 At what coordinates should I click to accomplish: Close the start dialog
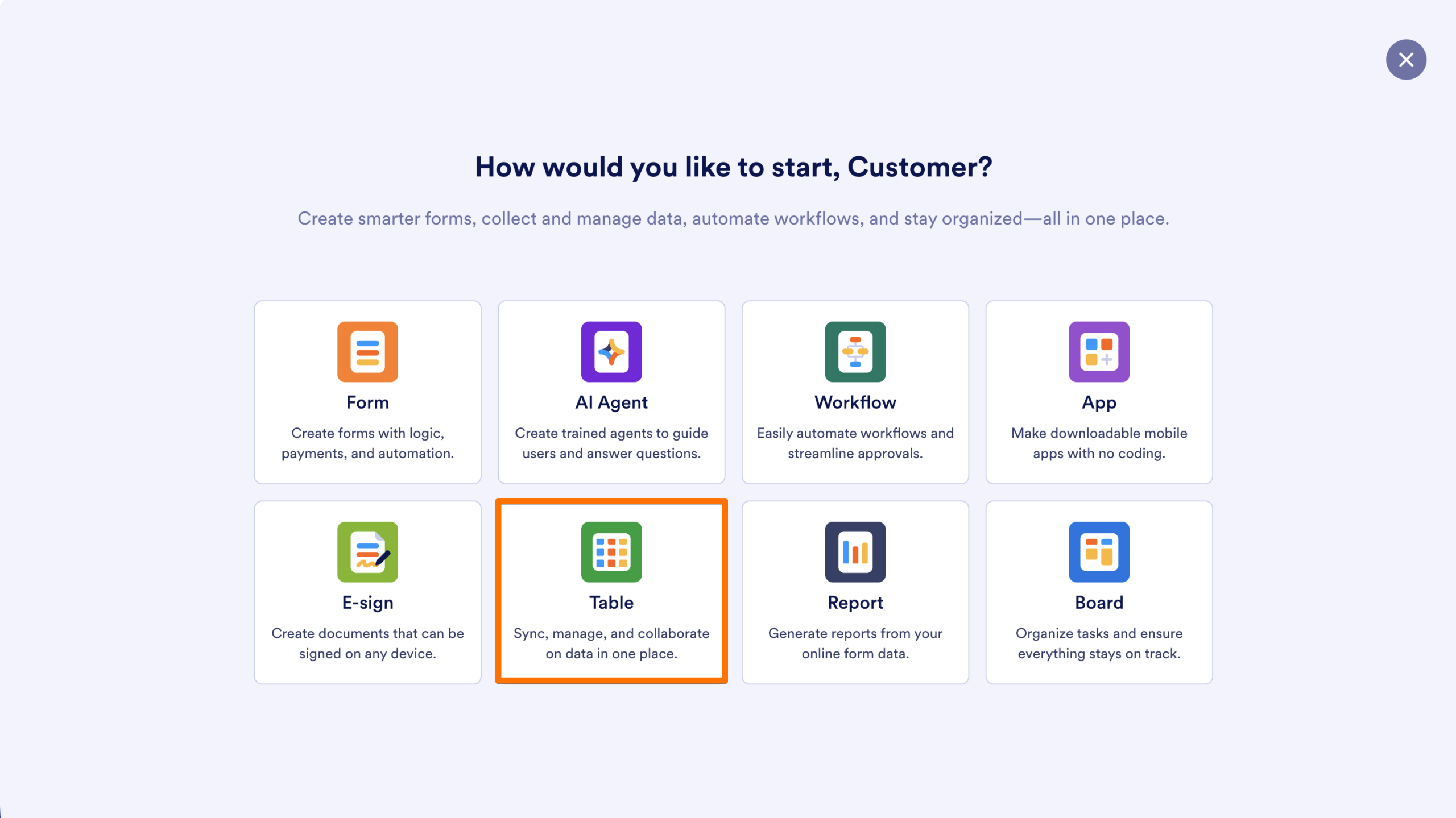pyautogui.click(x=1406, y=60)
